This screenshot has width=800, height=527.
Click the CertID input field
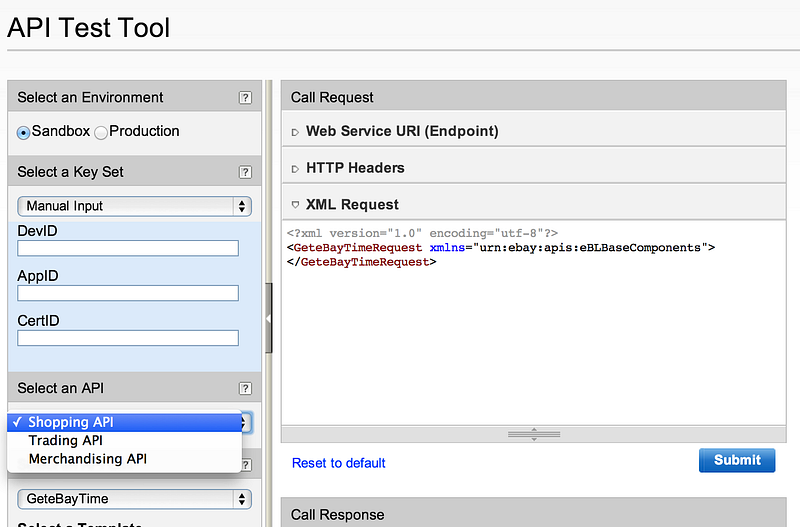pos(128,338)
